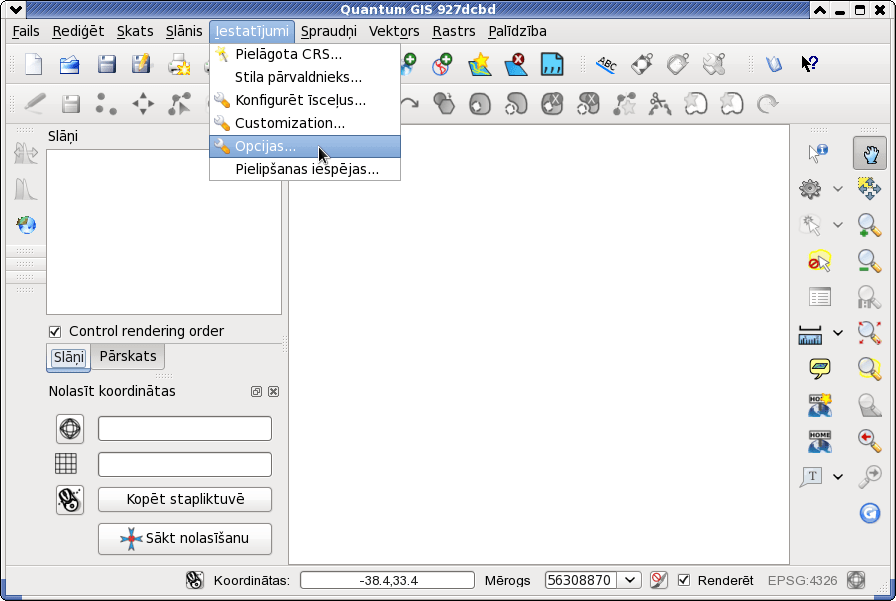Open the print composer printer icon

[x=179, y=65]
